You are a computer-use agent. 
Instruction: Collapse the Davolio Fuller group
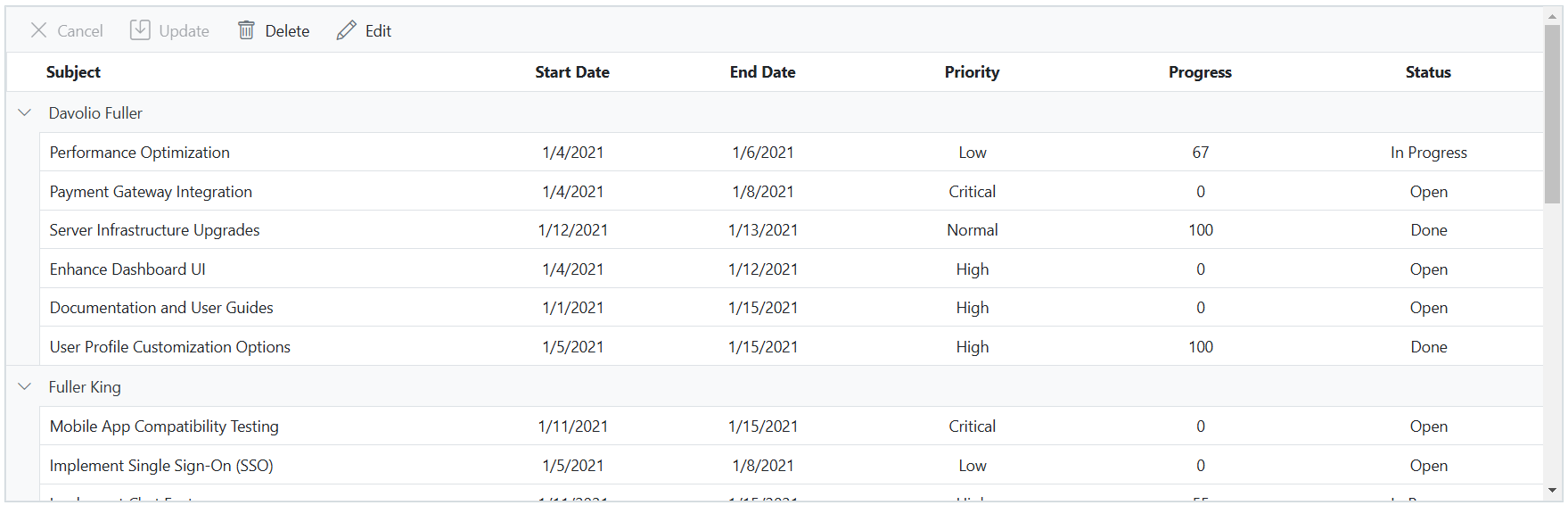coord(25,113)
